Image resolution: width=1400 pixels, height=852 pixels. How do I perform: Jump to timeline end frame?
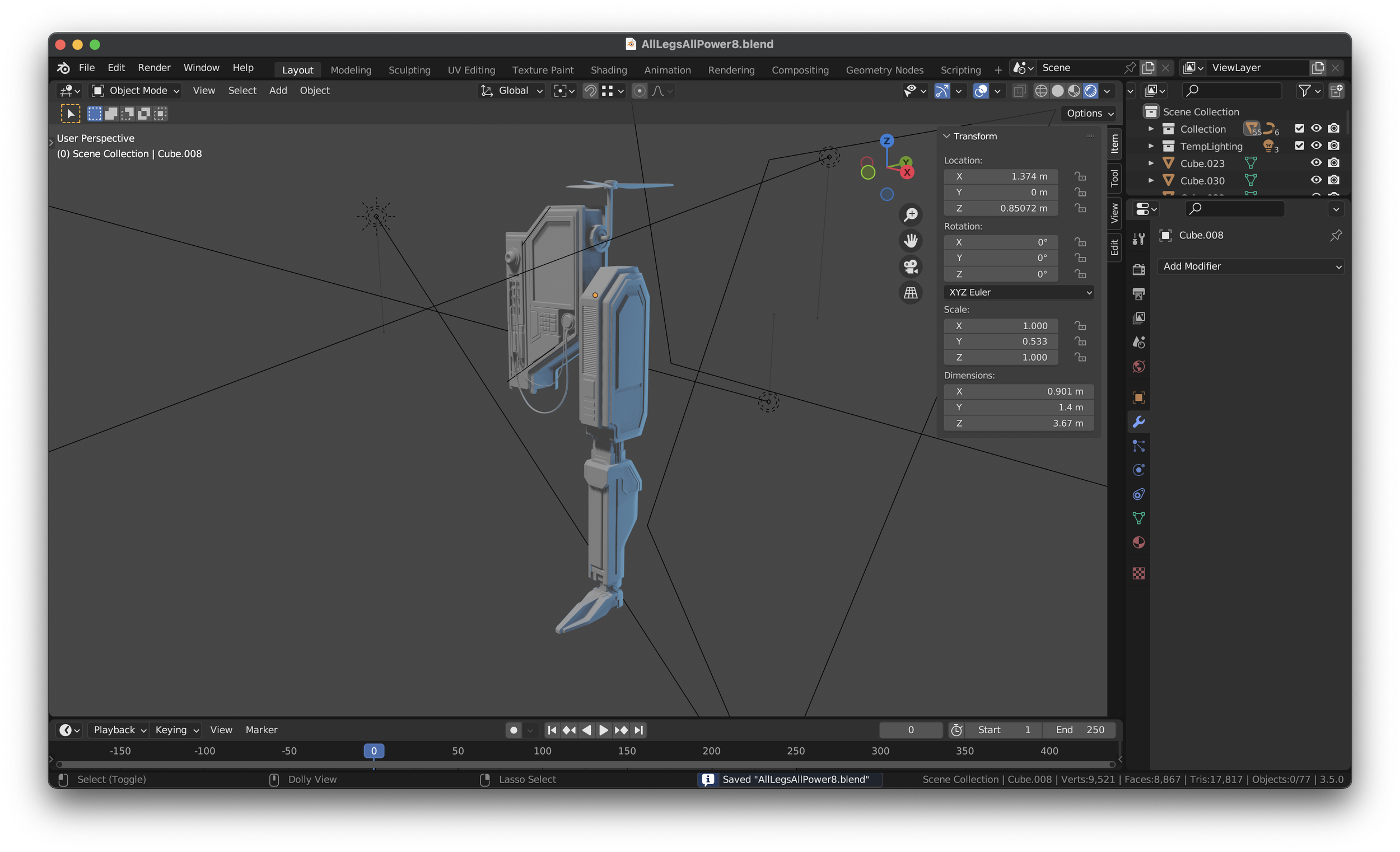[x=638, y=730]
